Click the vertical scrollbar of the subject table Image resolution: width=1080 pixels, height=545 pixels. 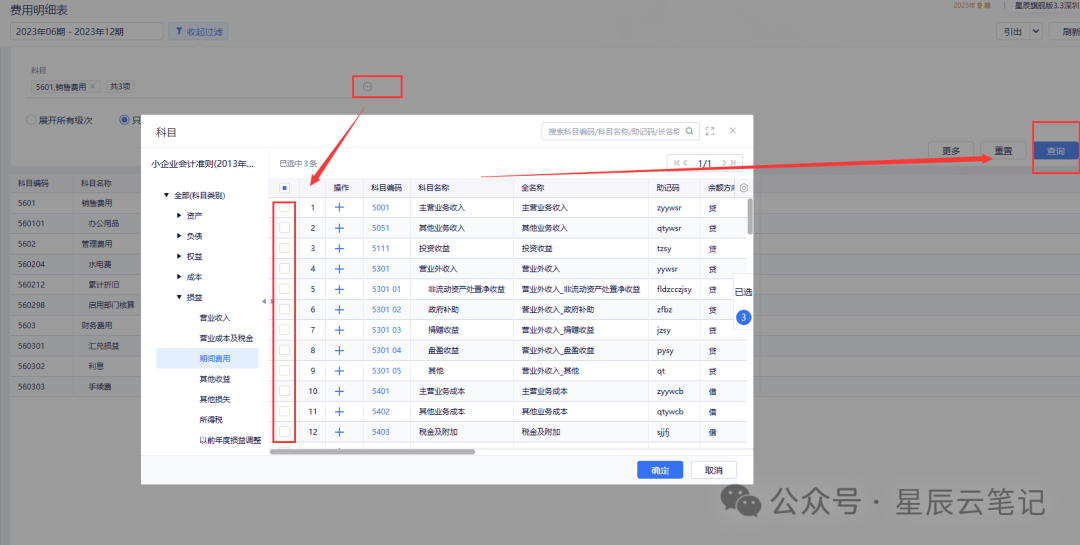[750, 217]
